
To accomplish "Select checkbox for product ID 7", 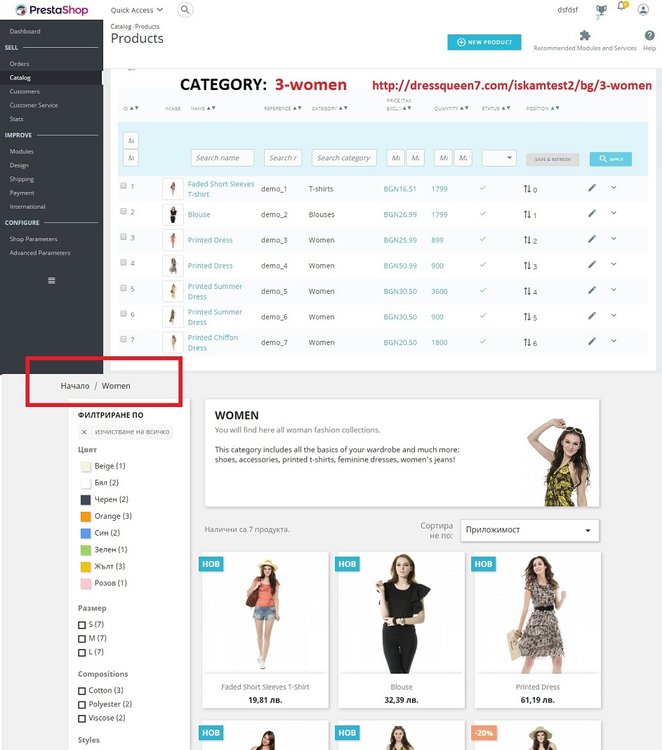I will (123, 339).
